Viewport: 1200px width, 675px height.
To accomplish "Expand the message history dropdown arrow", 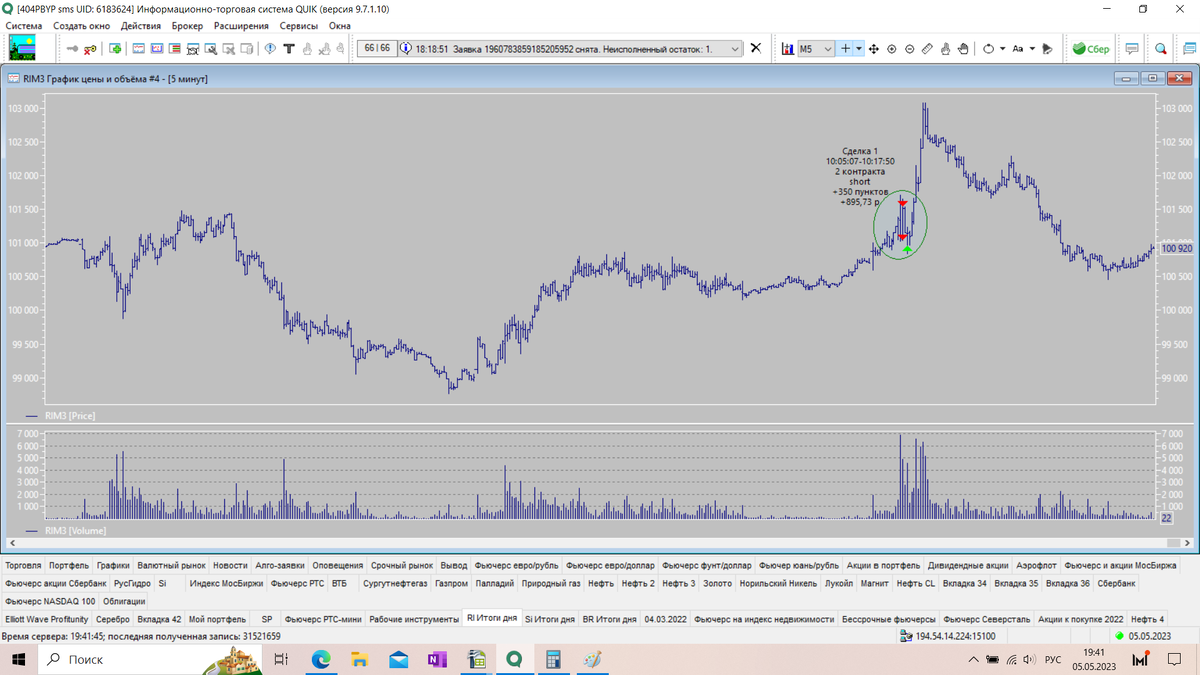I will point(736,48).
